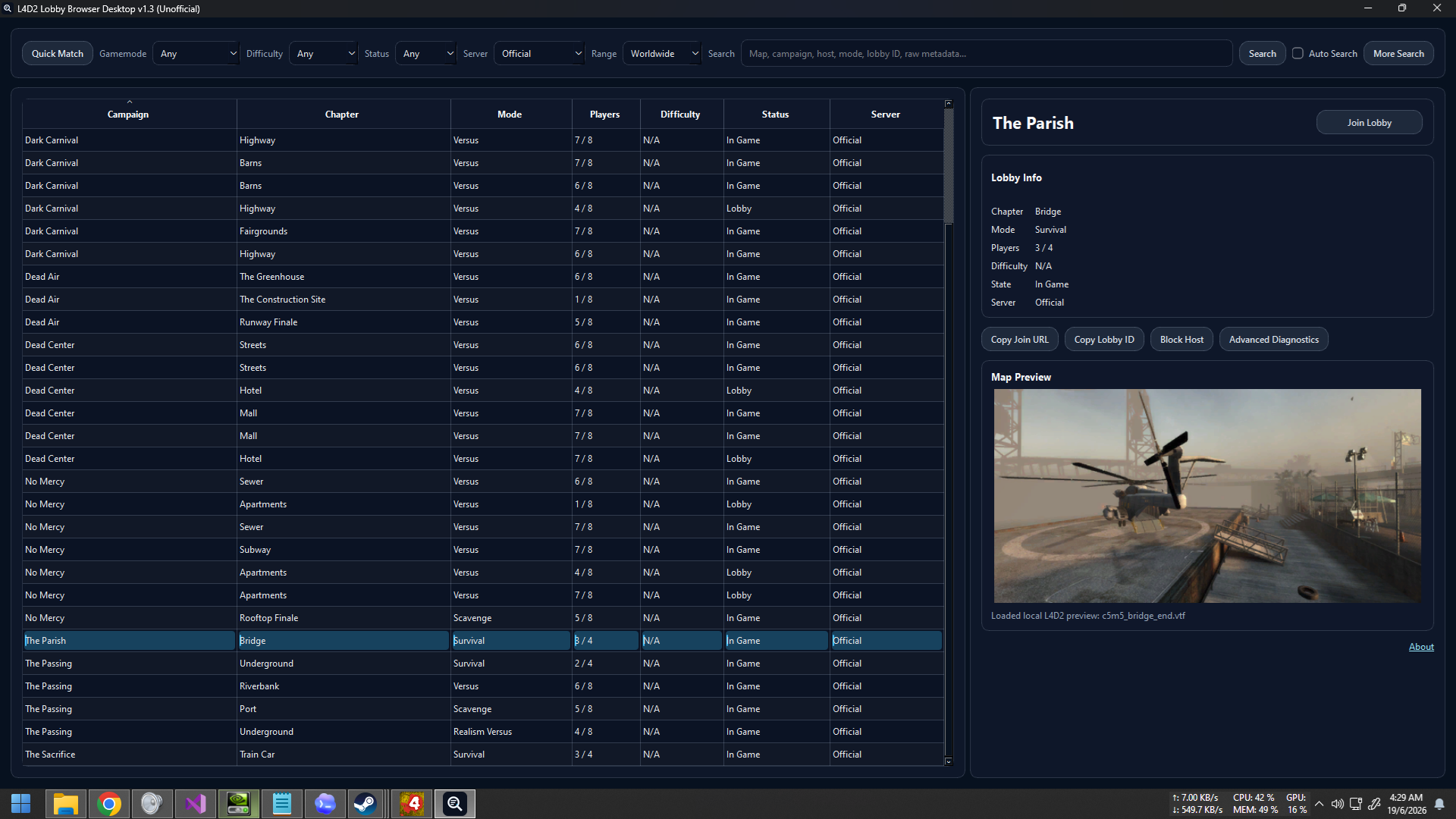Launch Google Chrome from taskbar
1456x819 pixels.
click(x=109, y=804)
